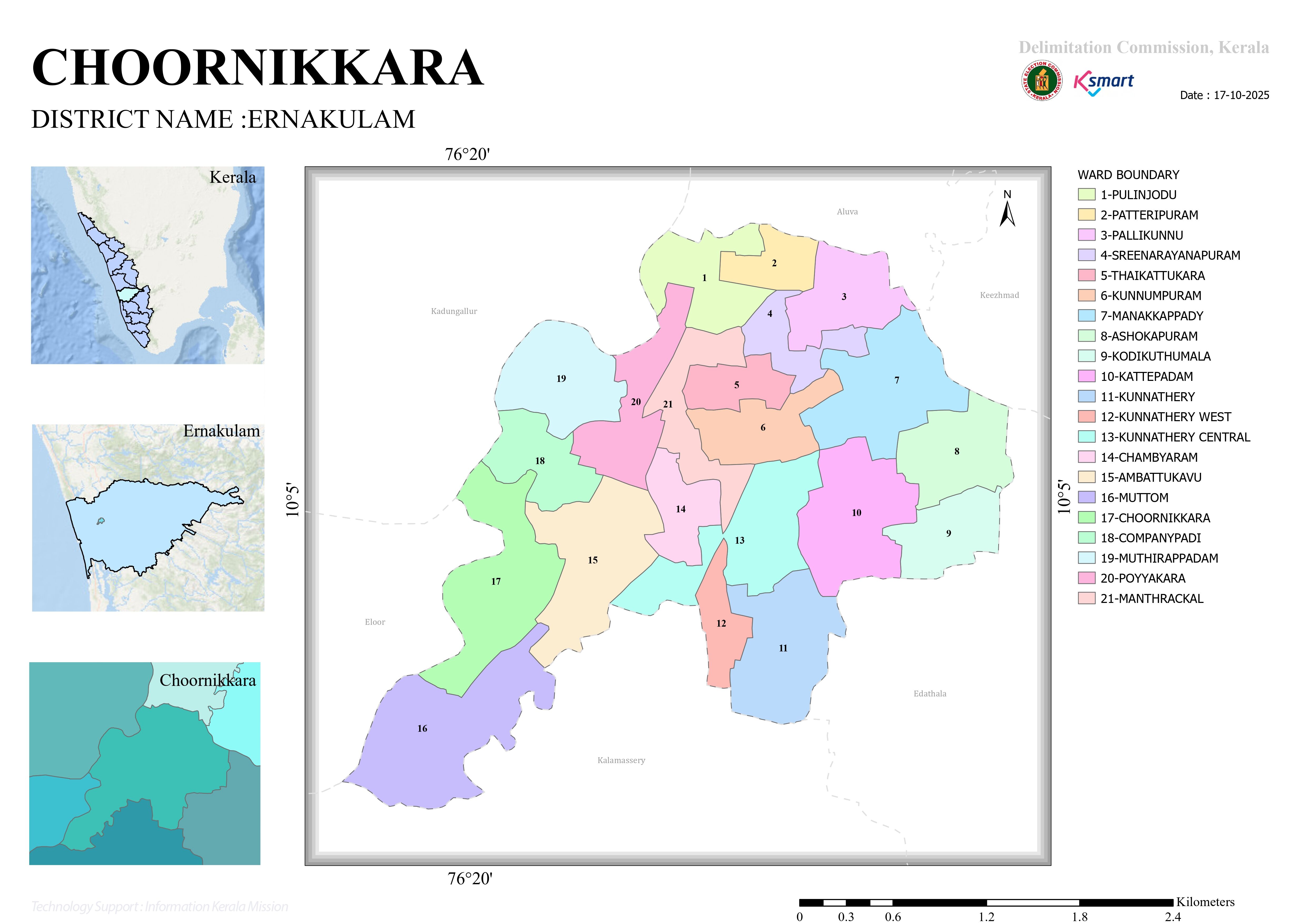This screenshot has height=924, width=1307.
Task: Select ward 6 label on the map
Action: pyautogui.click(x=763, y=427)
